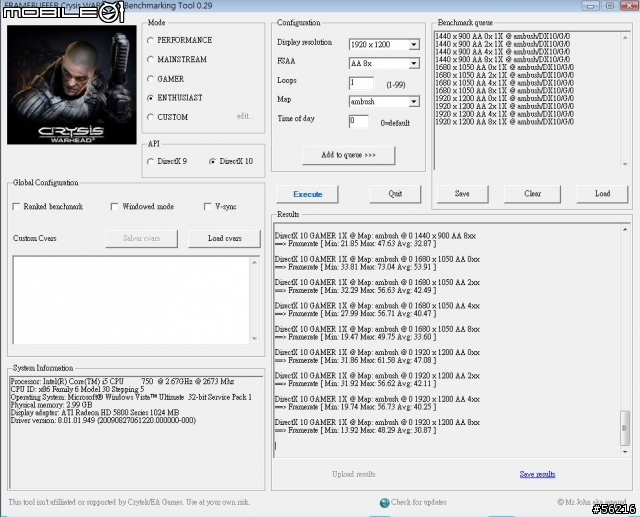Select queue entry 1920 x 1200 AA 0x

(504, 98)
